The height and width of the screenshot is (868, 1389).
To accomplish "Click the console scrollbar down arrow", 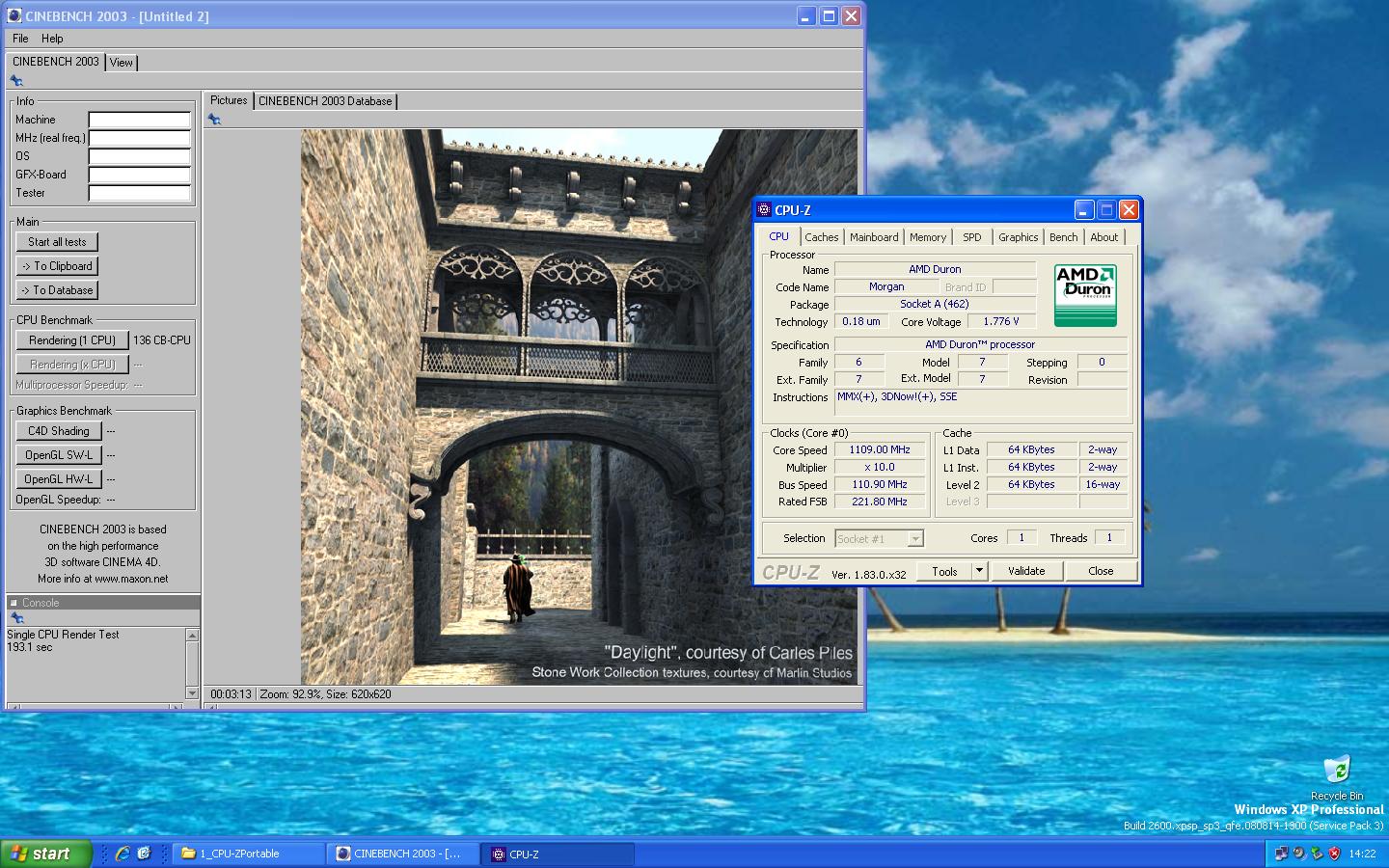I will (192, 692).
